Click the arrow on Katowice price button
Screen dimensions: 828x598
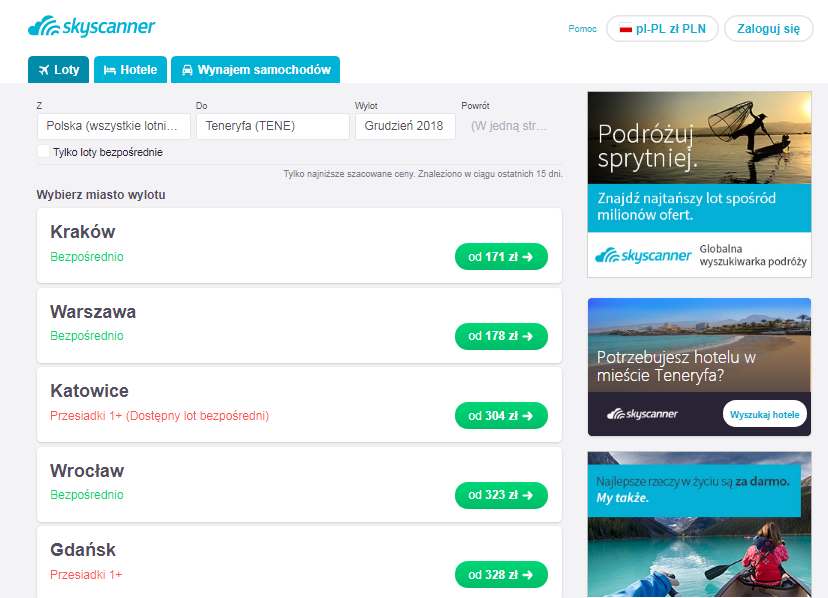point(528,416)
